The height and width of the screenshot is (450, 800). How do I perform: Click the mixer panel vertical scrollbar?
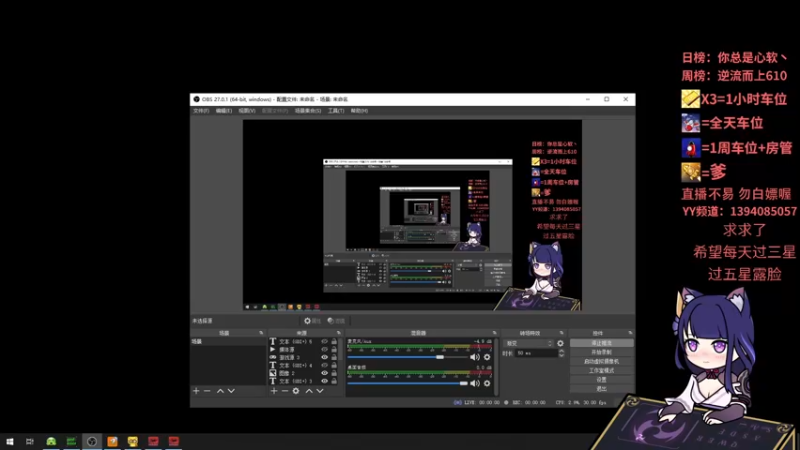coord(495,365)
